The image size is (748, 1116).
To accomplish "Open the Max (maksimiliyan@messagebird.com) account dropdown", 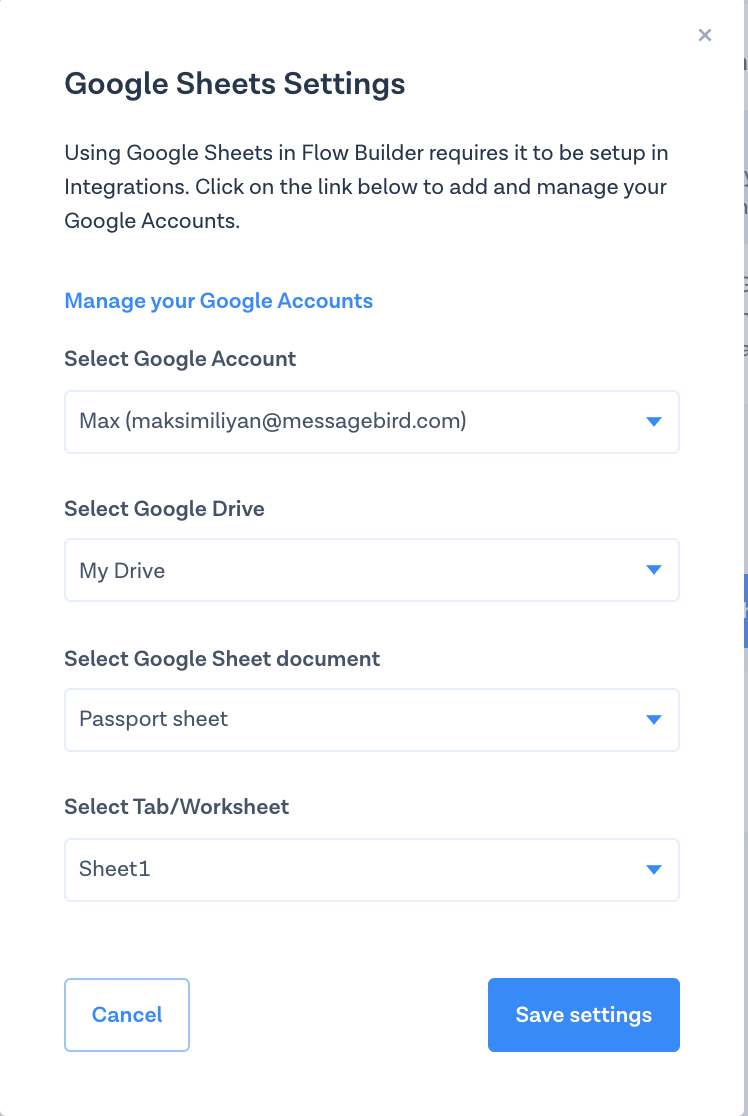I will [350, 422].
